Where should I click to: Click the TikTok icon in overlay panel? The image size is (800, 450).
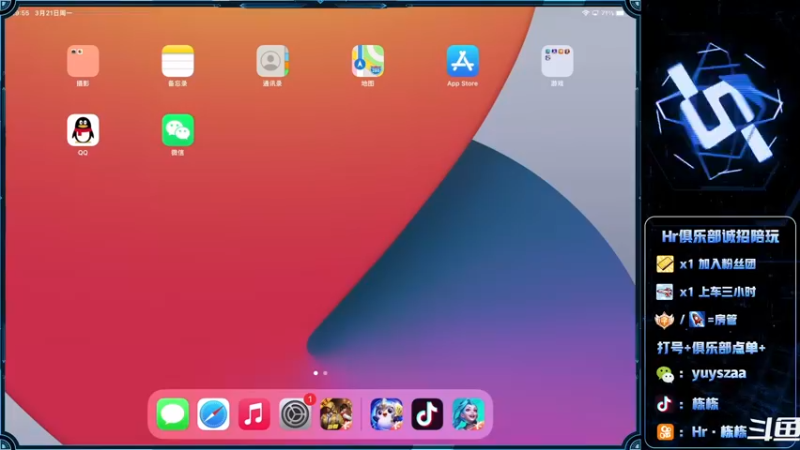[664, 404]
